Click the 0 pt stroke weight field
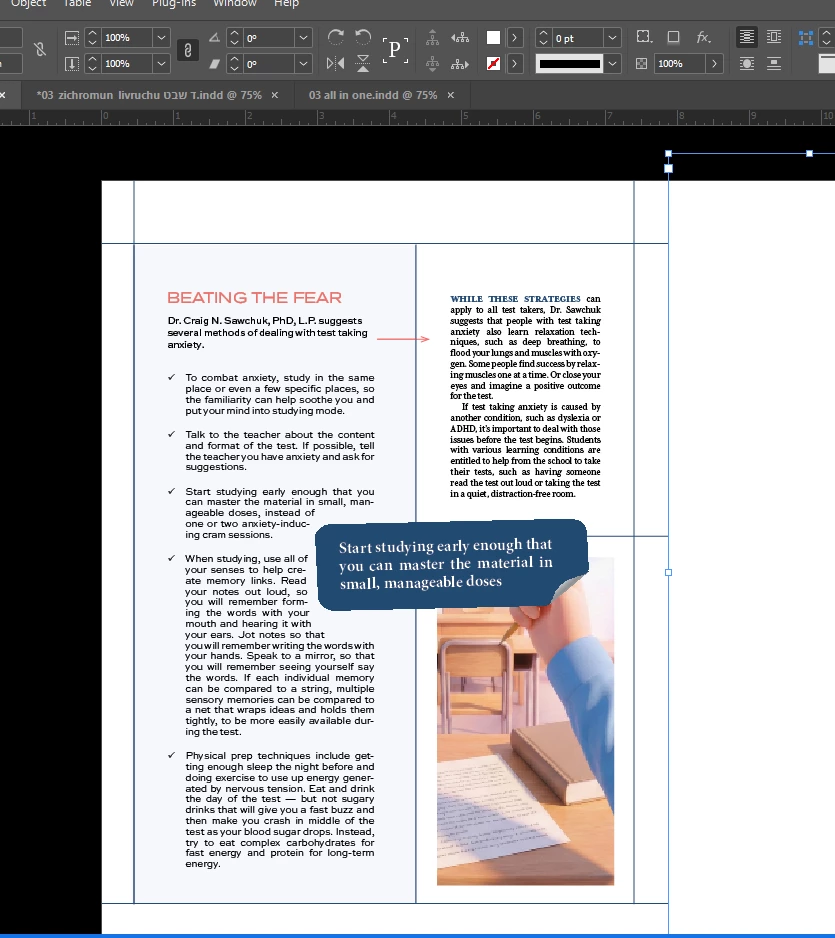 pos(577,38)
